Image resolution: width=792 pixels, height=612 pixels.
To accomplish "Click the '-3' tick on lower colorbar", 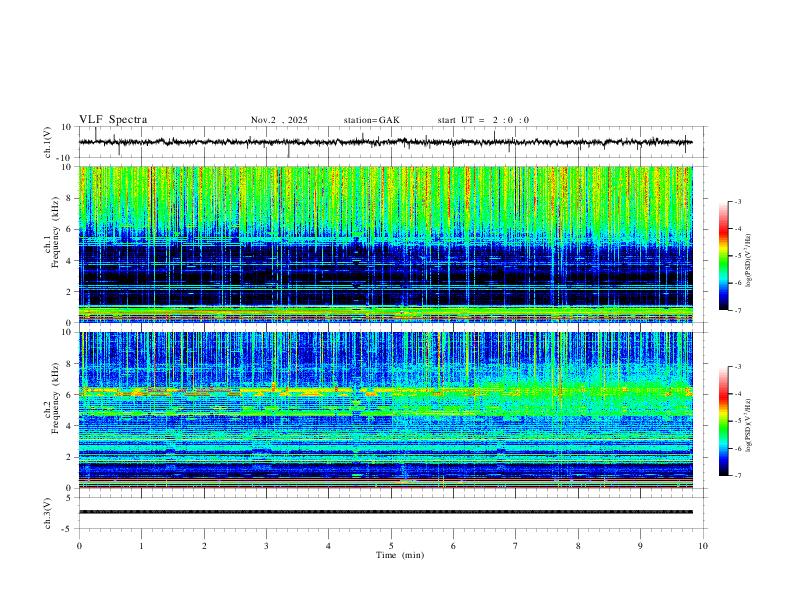I will pyautogui.click(x=737, y=367).
